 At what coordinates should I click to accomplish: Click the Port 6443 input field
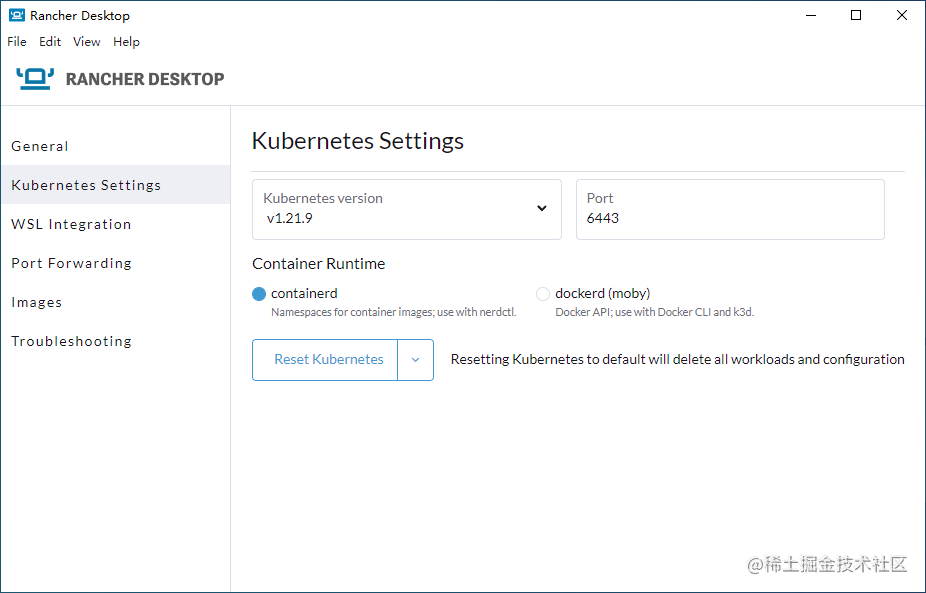click(x=730, y=210)
